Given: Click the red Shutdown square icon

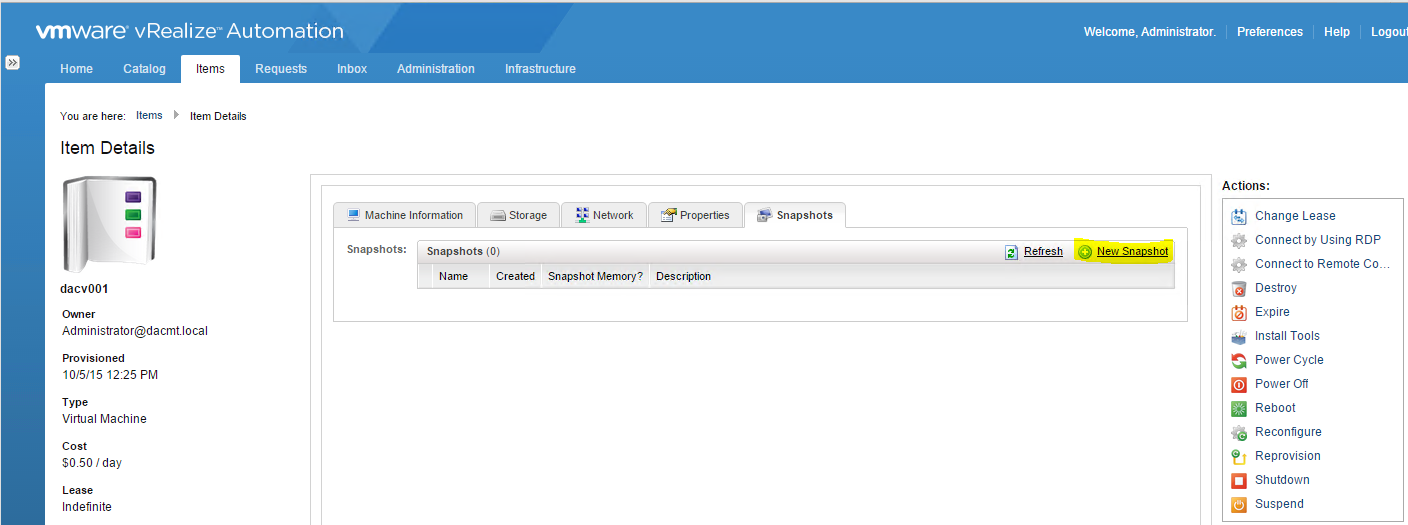Looking at the screenshot, I should click(1238, 480).
